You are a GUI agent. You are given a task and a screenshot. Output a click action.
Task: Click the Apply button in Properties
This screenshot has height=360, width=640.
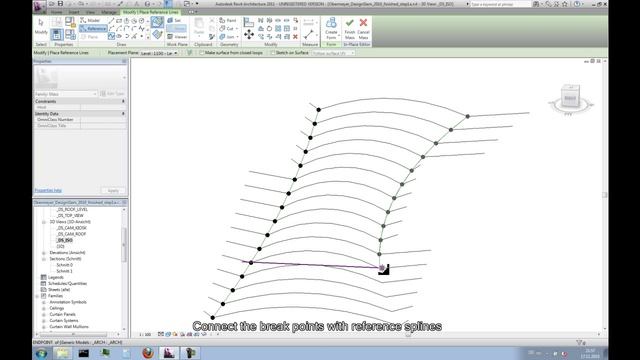(x=113, y=191)
